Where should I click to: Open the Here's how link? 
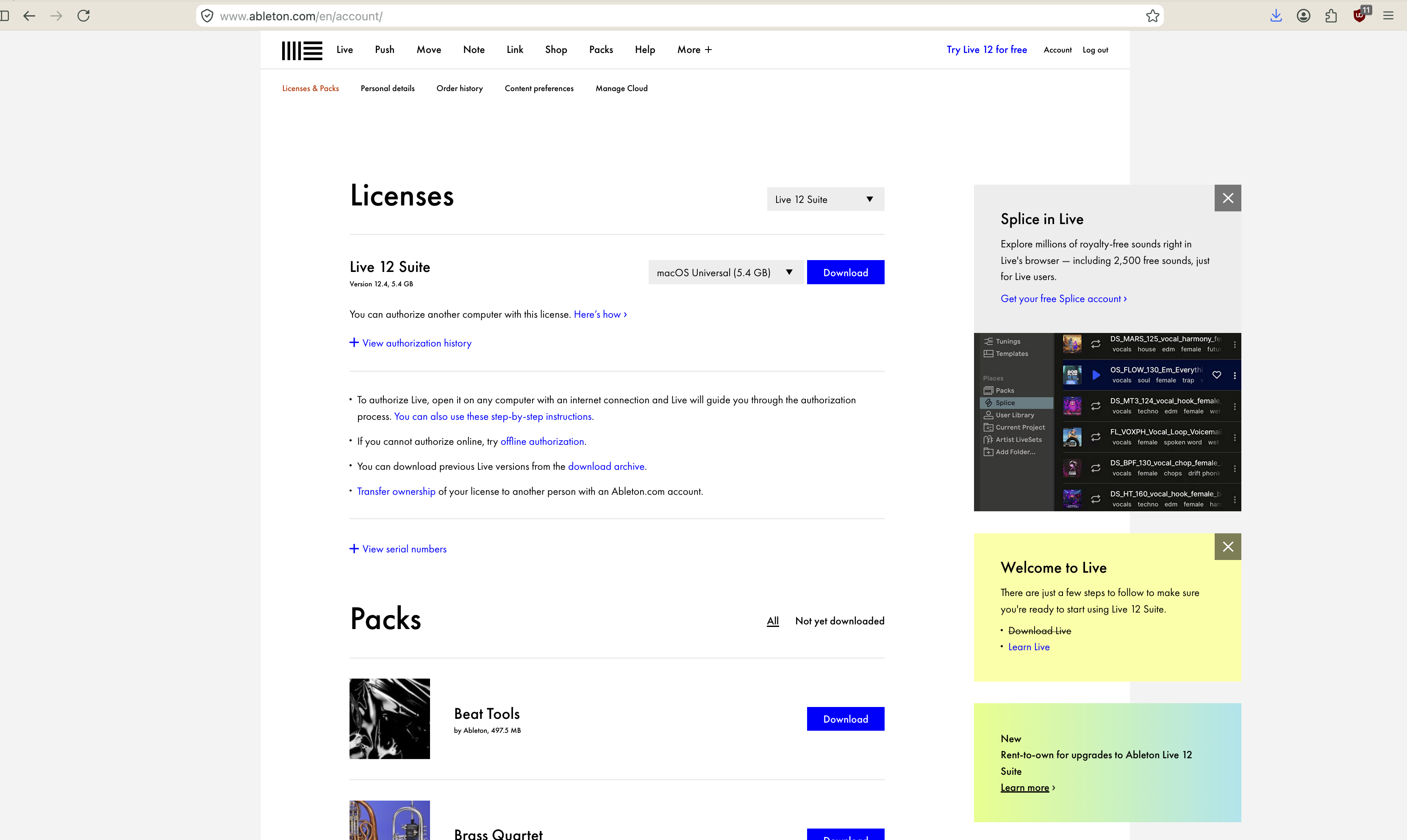[600, 314]
